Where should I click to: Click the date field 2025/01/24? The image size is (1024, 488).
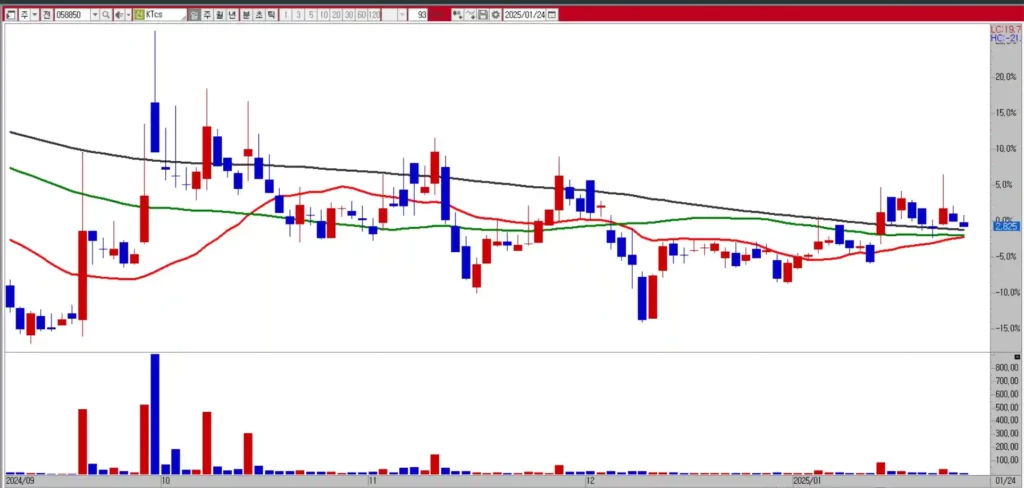coord(524,15)
